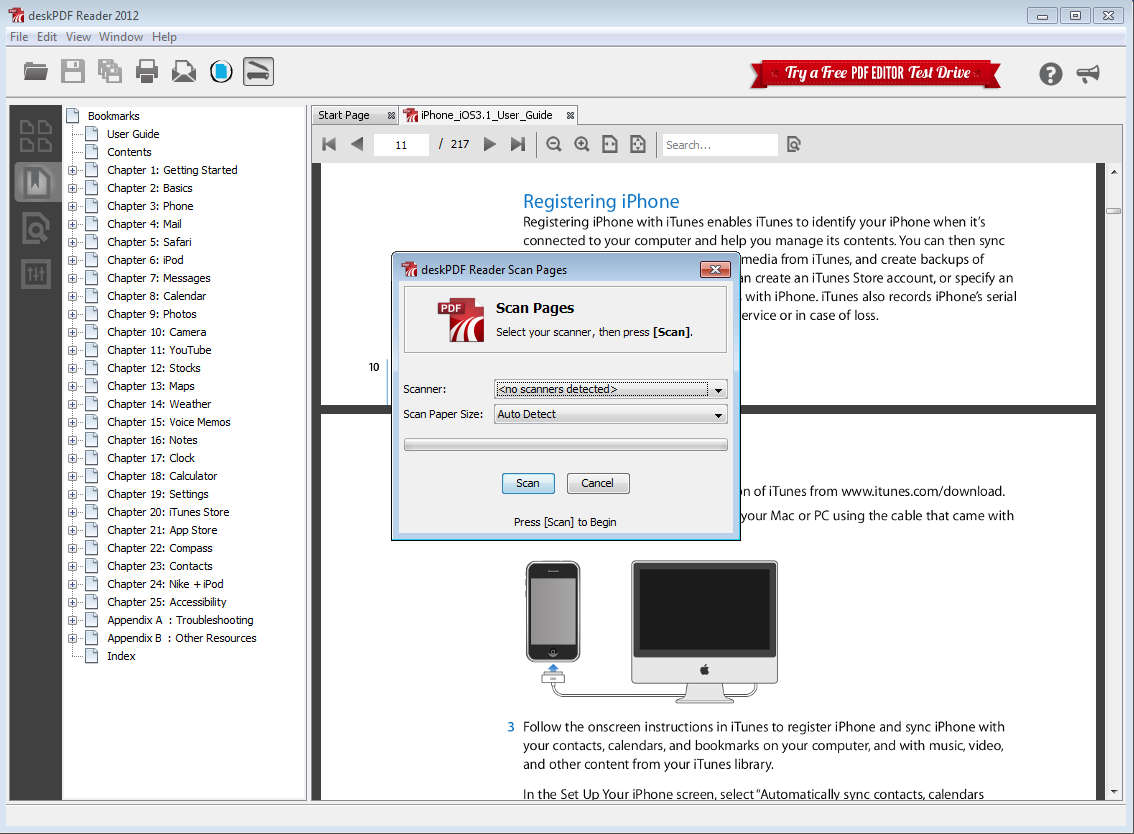Click the help question mark icon
This screenshot has height=834, width=1134.
(x=1050, y=73)
